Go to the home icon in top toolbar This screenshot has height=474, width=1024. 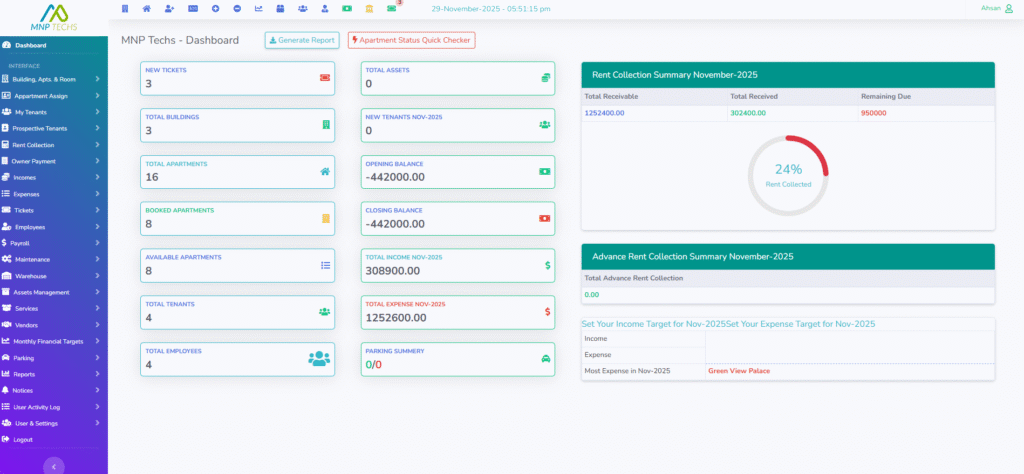[147, 8]
